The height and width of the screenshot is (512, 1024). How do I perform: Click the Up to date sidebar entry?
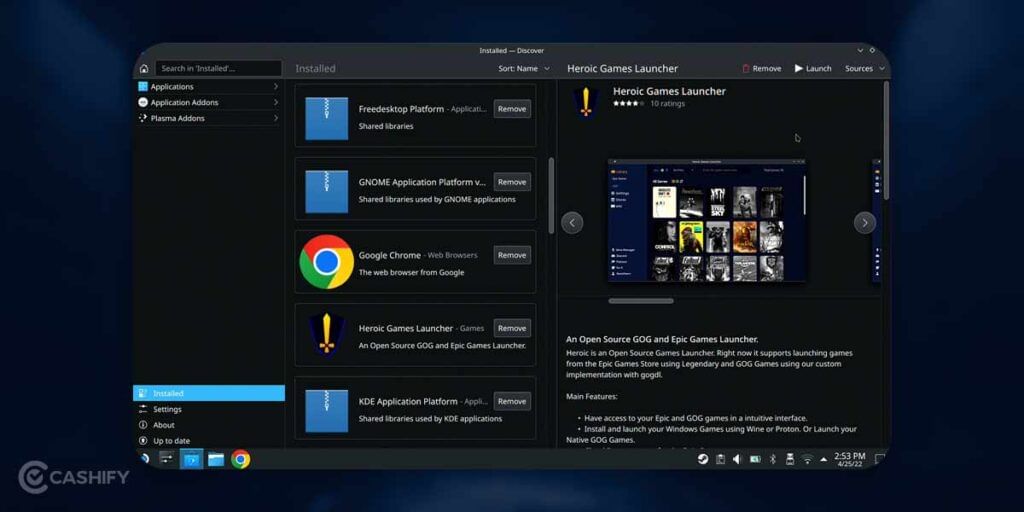pos(209,441)
